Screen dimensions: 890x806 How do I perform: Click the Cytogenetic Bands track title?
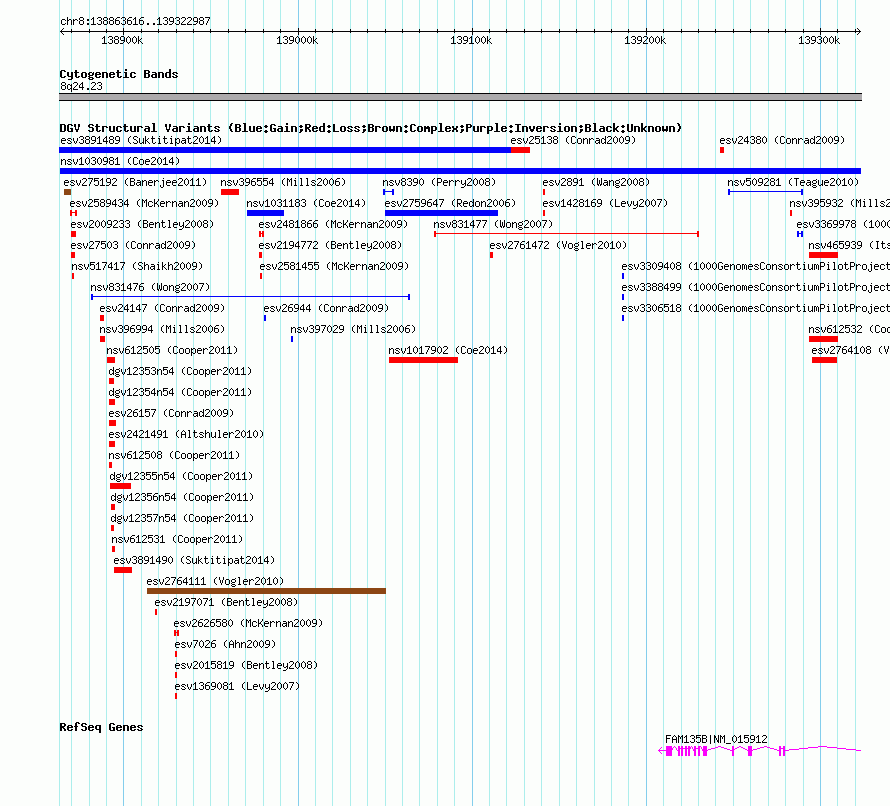[x=119, y=74]
